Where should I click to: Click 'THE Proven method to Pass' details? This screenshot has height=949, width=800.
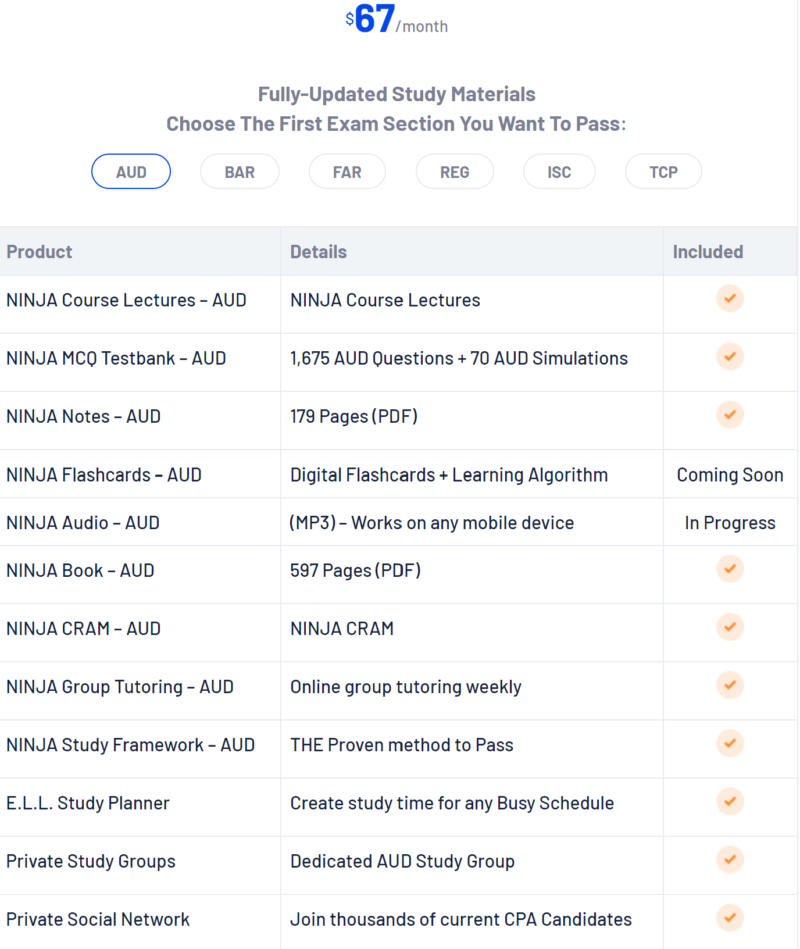[402, 745]
